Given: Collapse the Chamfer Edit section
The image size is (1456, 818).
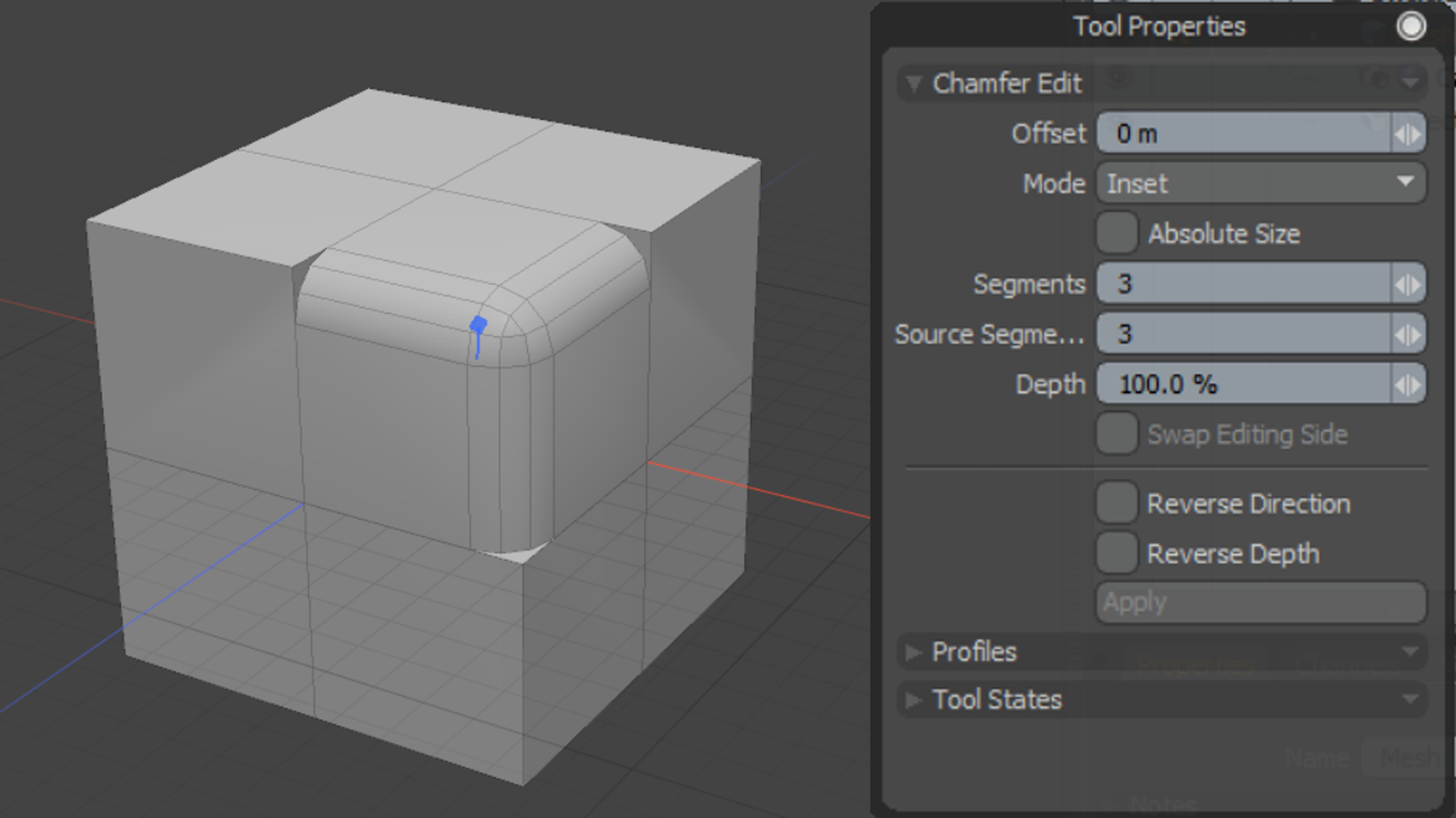Looking at the screenshot, I should click(x=914, y=84).
